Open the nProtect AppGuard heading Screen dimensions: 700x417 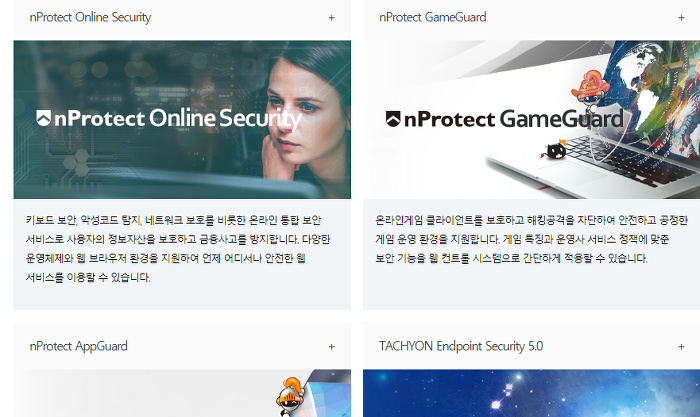[x=79, y=346]
